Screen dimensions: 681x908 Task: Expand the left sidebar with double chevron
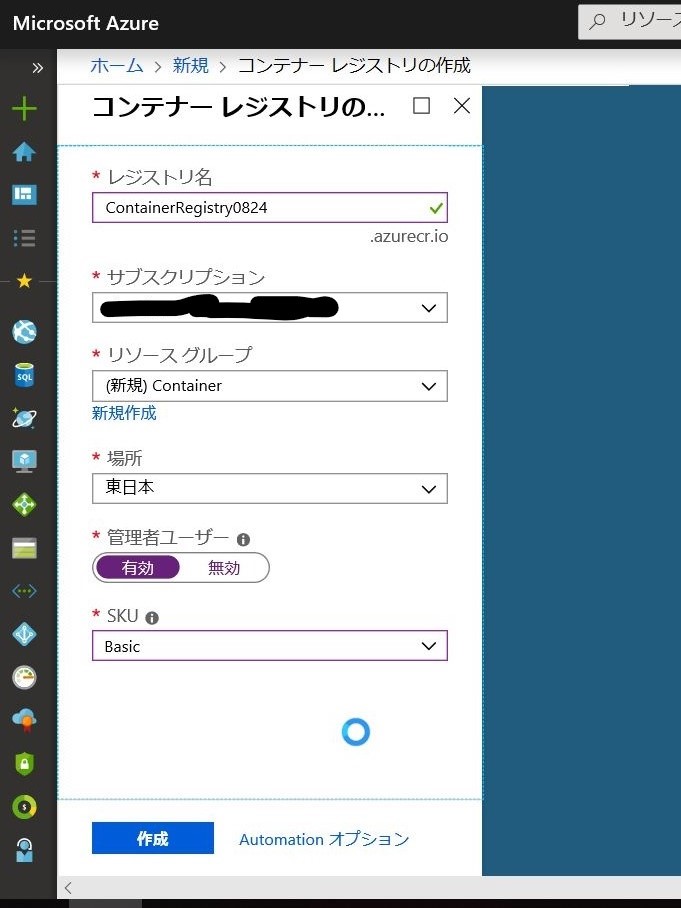pos(38,68)
